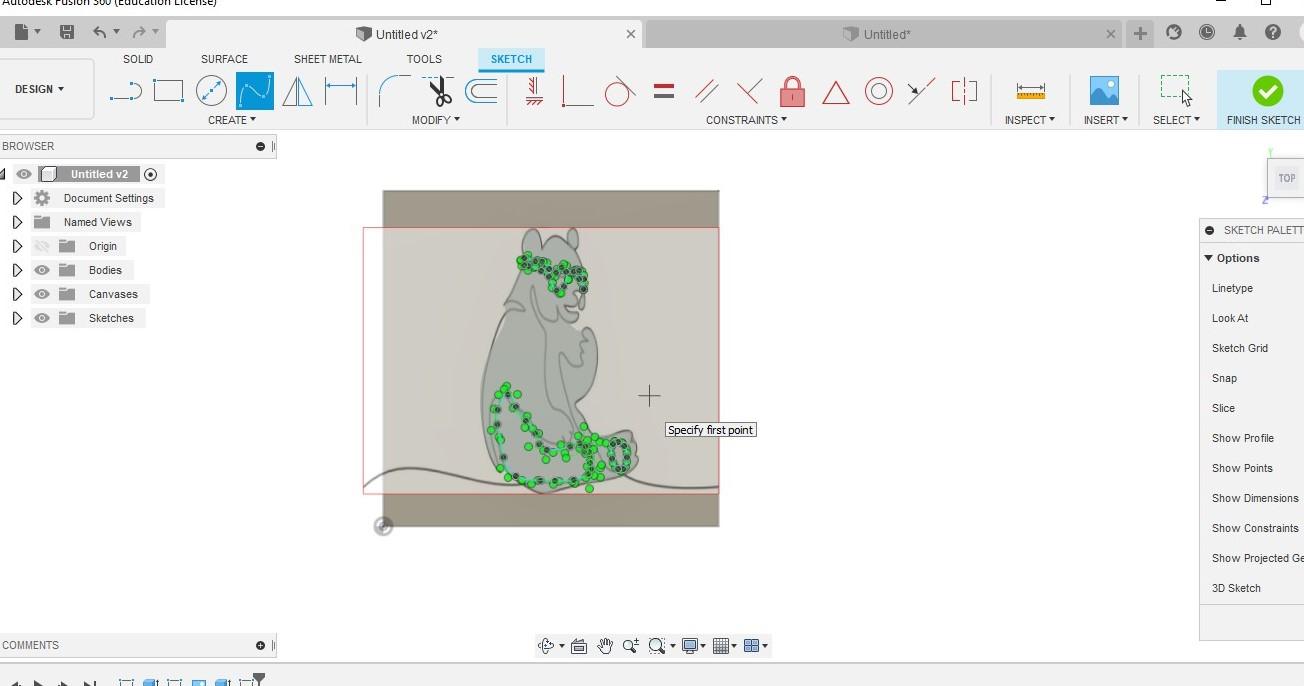Apply the Symmetry constraint
1304x686 pixels.
point(964,92)
